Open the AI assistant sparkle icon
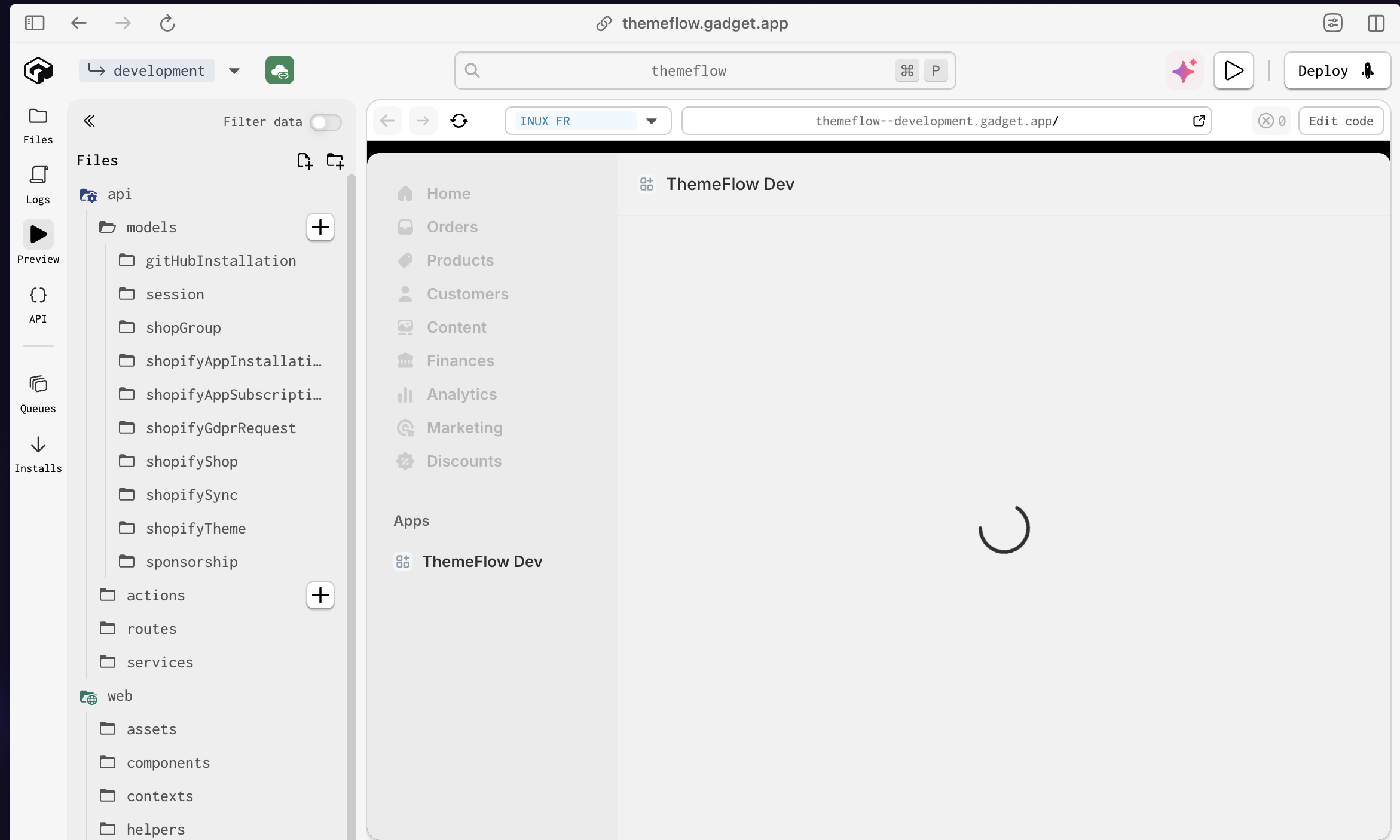 click(x=1184, y=70)
